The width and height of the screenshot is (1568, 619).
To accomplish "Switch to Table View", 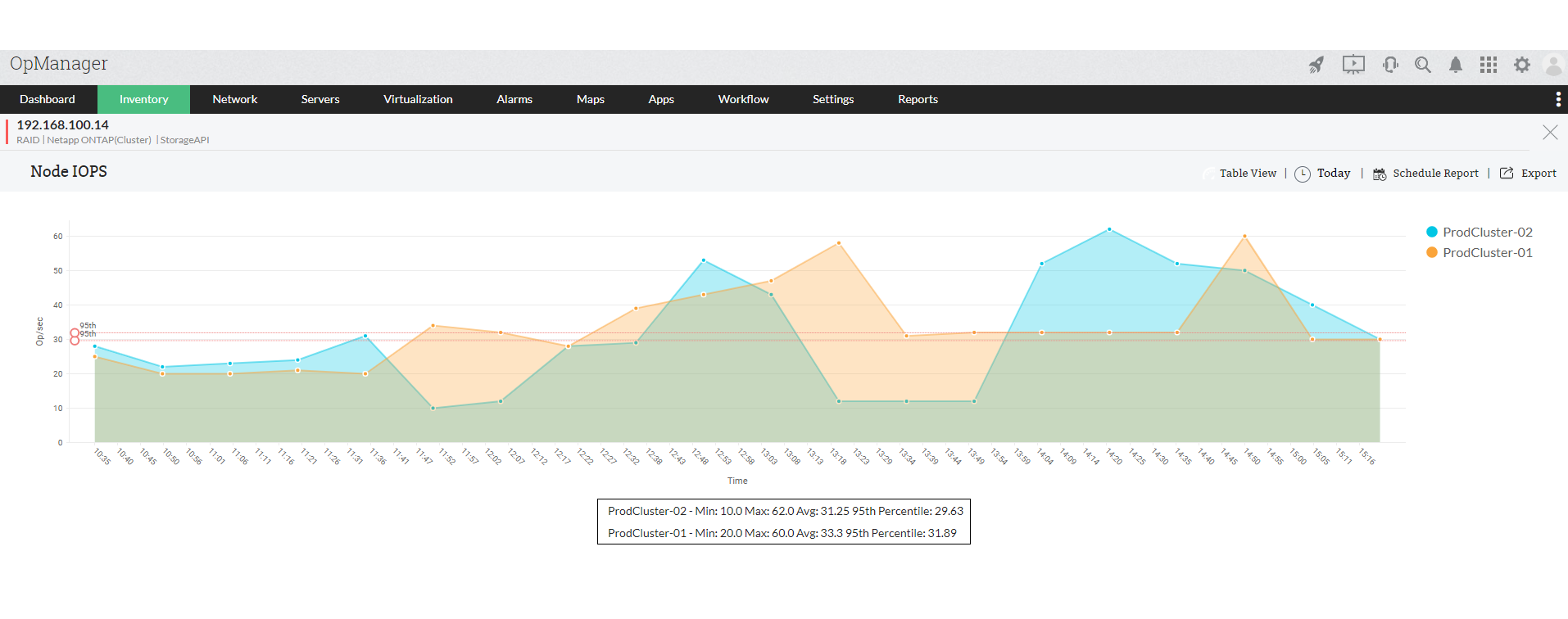I will [x=1248, y=173].
